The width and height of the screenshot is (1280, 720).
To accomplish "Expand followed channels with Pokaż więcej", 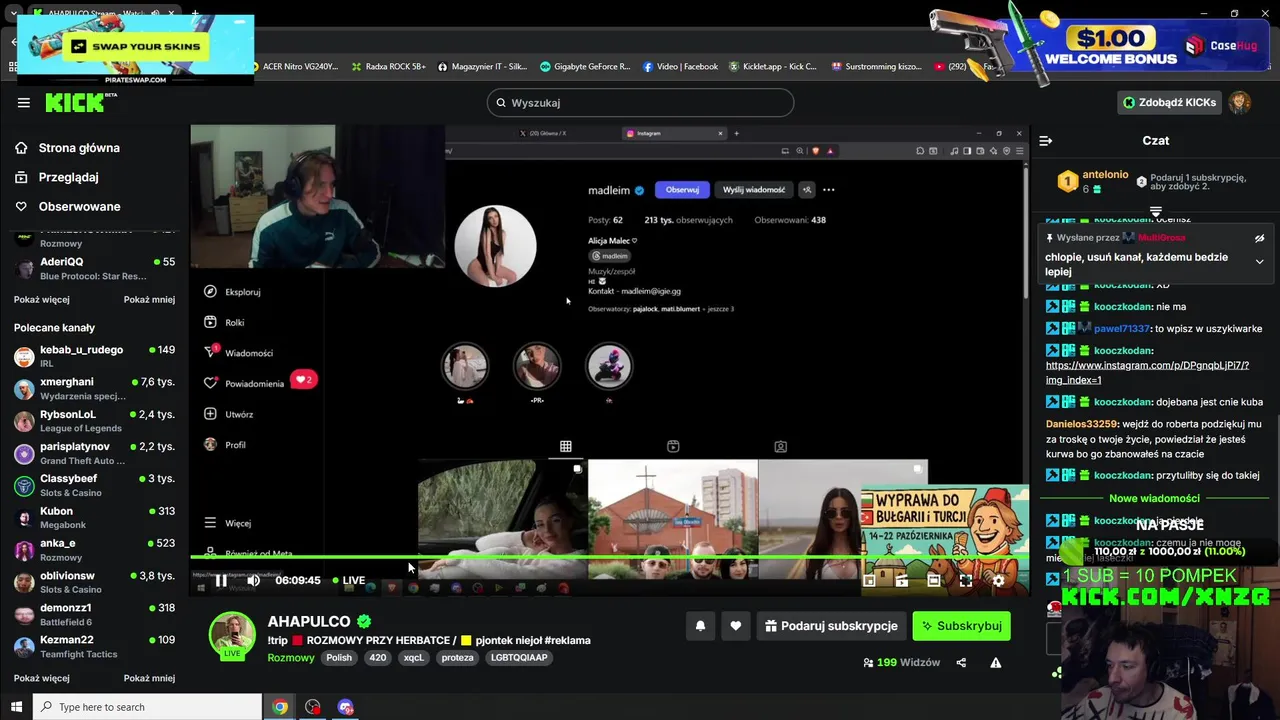I will click(x=42, y=299).
